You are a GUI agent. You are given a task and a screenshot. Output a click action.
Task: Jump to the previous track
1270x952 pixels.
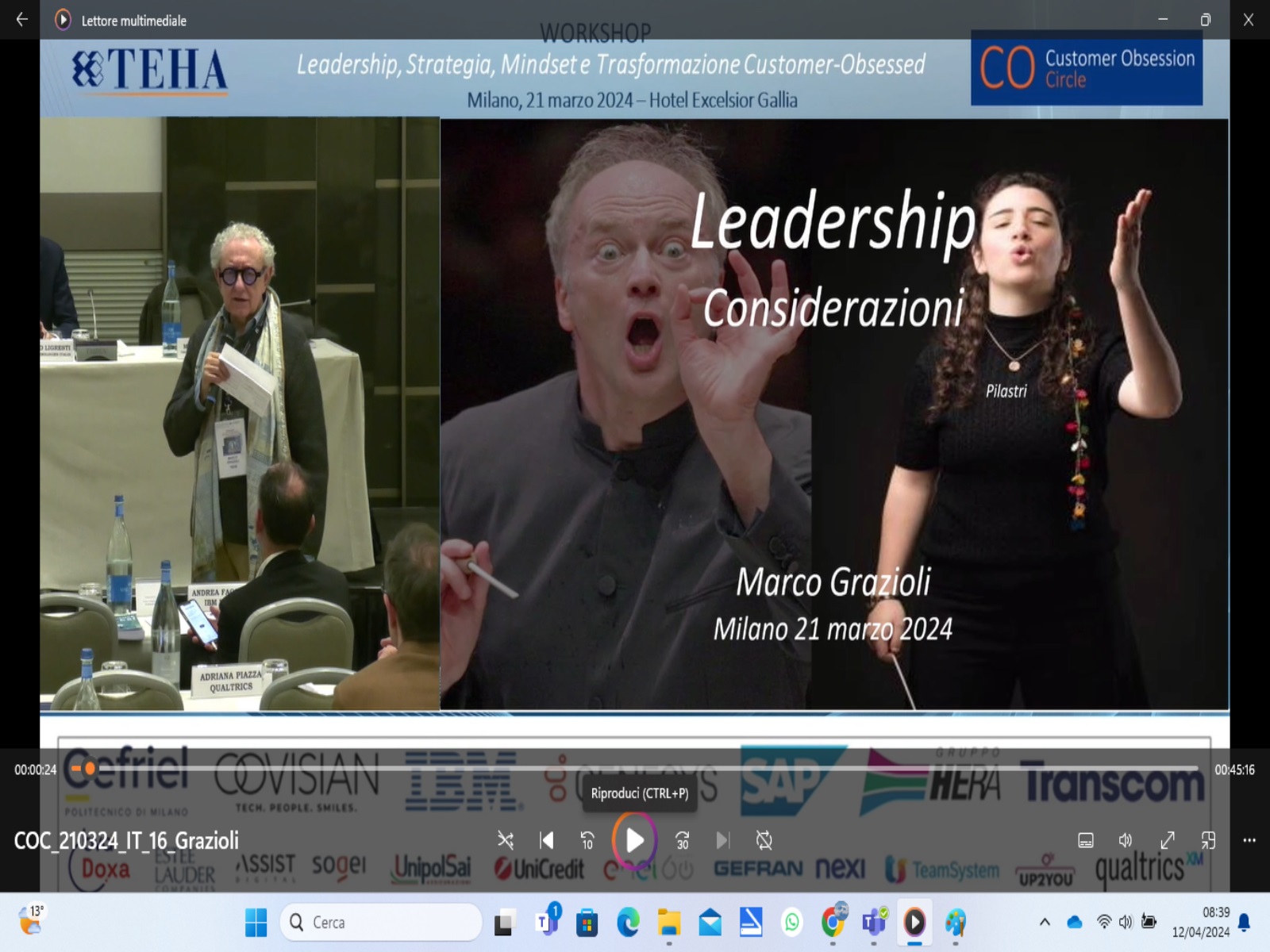click(x=547, y=840)
